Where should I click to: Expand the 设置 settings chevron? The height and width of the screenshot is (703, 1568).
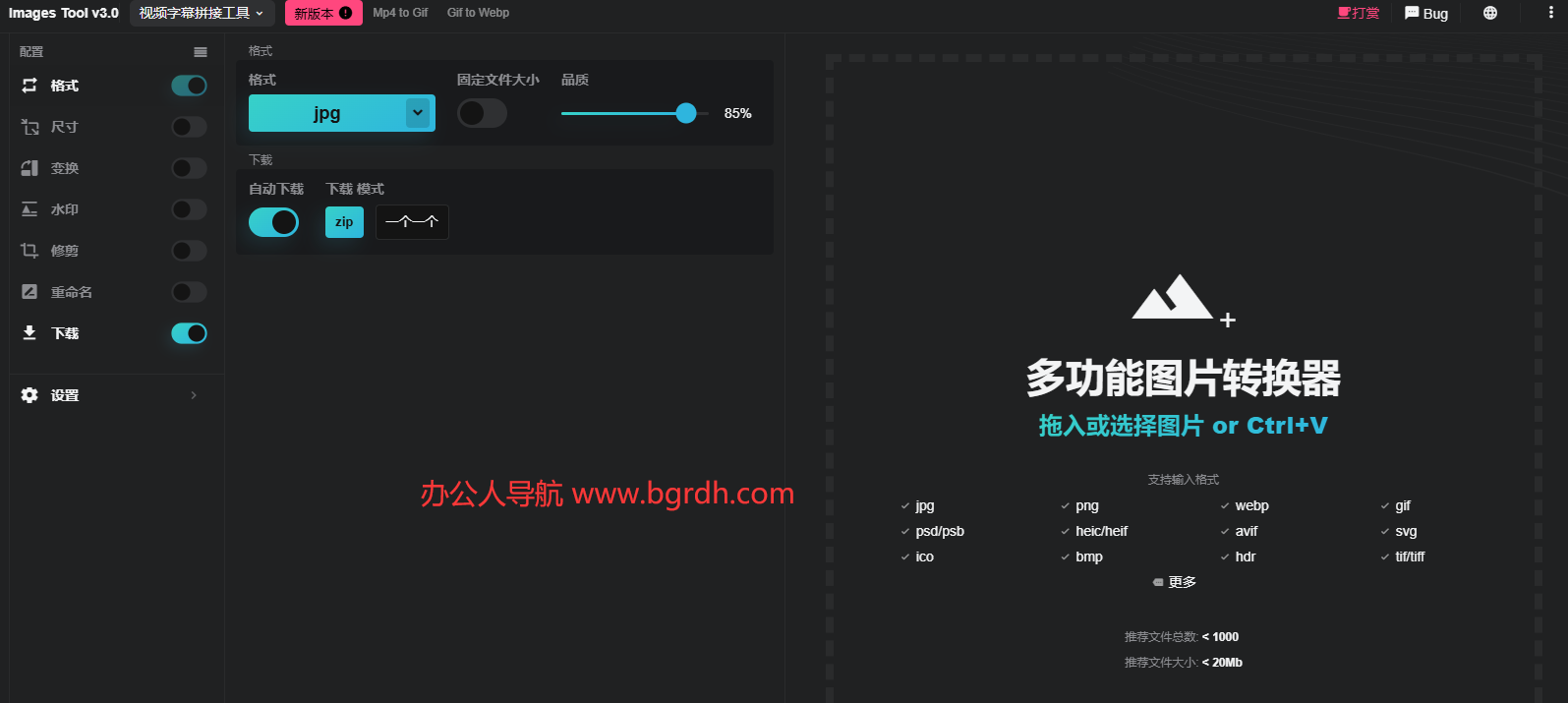(194, 395)
